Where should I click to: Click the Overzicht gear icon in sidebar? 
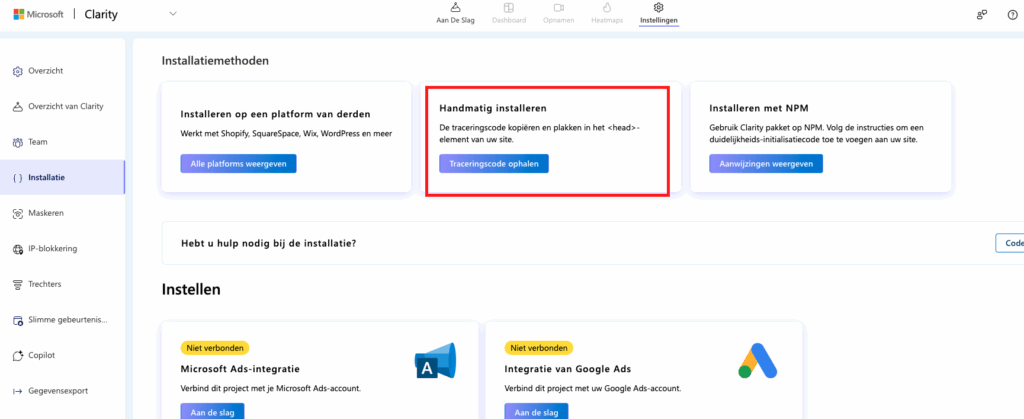point(18,71)
